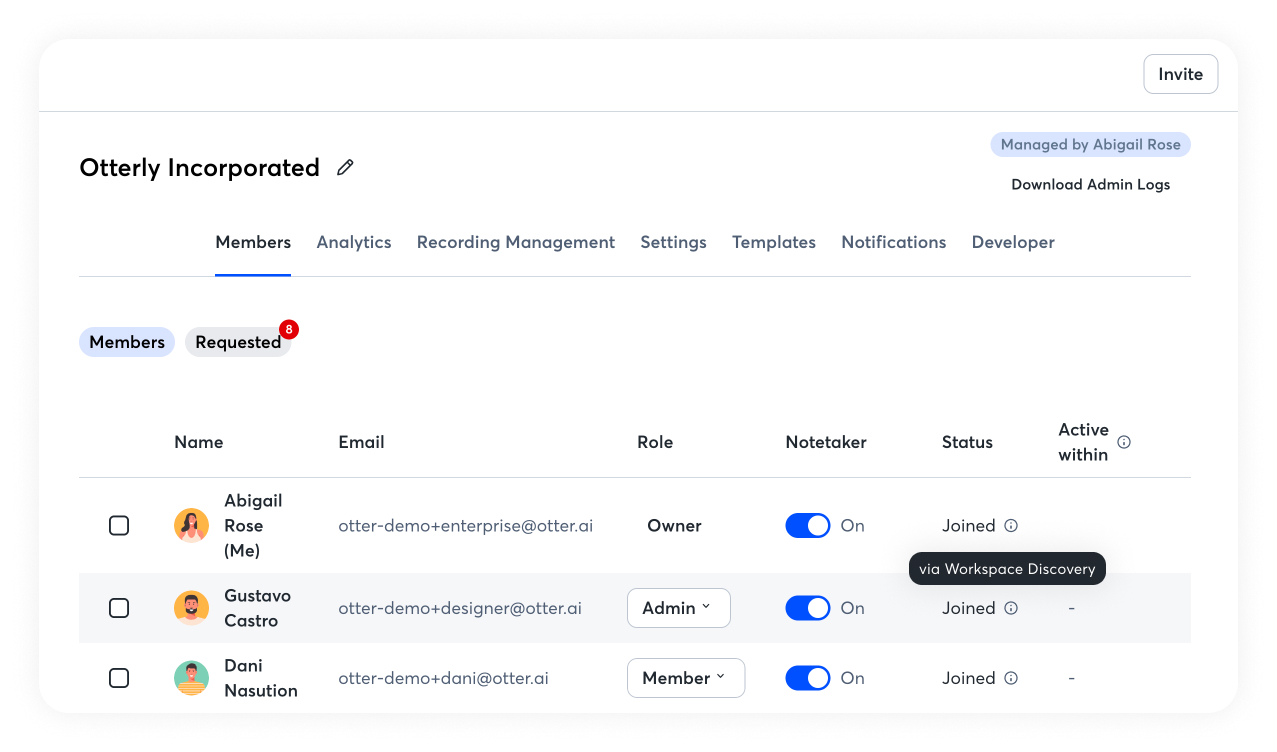Viewport: 1277px width, 752px height.
Task: Click the Name column header
Action: (x=199, y=442)
